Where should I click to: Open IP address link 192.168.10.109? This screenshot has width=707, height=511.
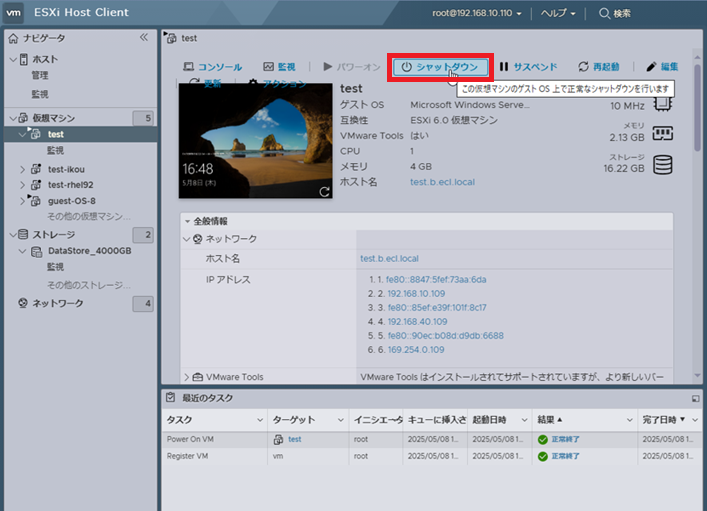coord(416,294)
